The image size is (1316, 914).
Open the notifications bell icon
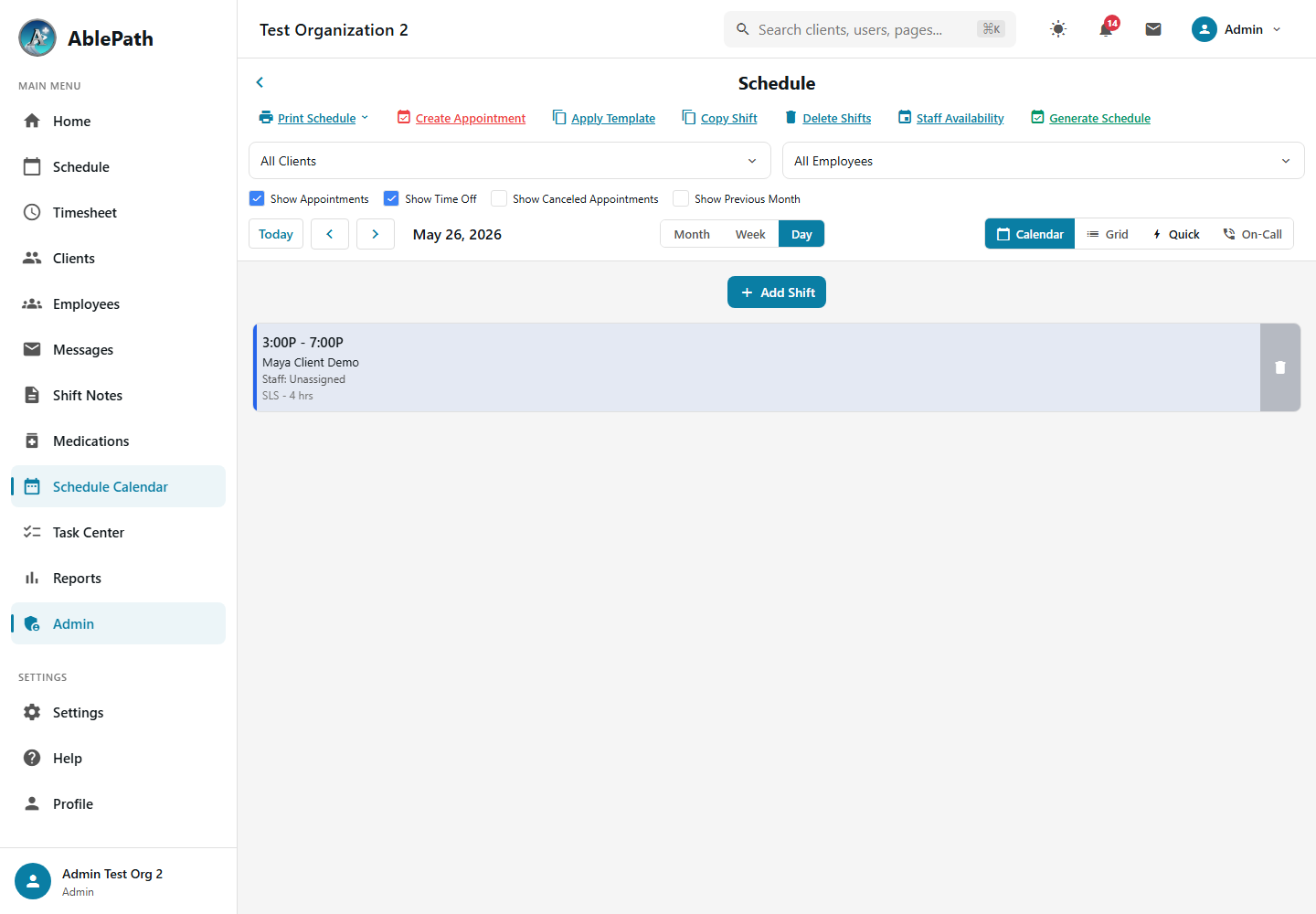1106,29
